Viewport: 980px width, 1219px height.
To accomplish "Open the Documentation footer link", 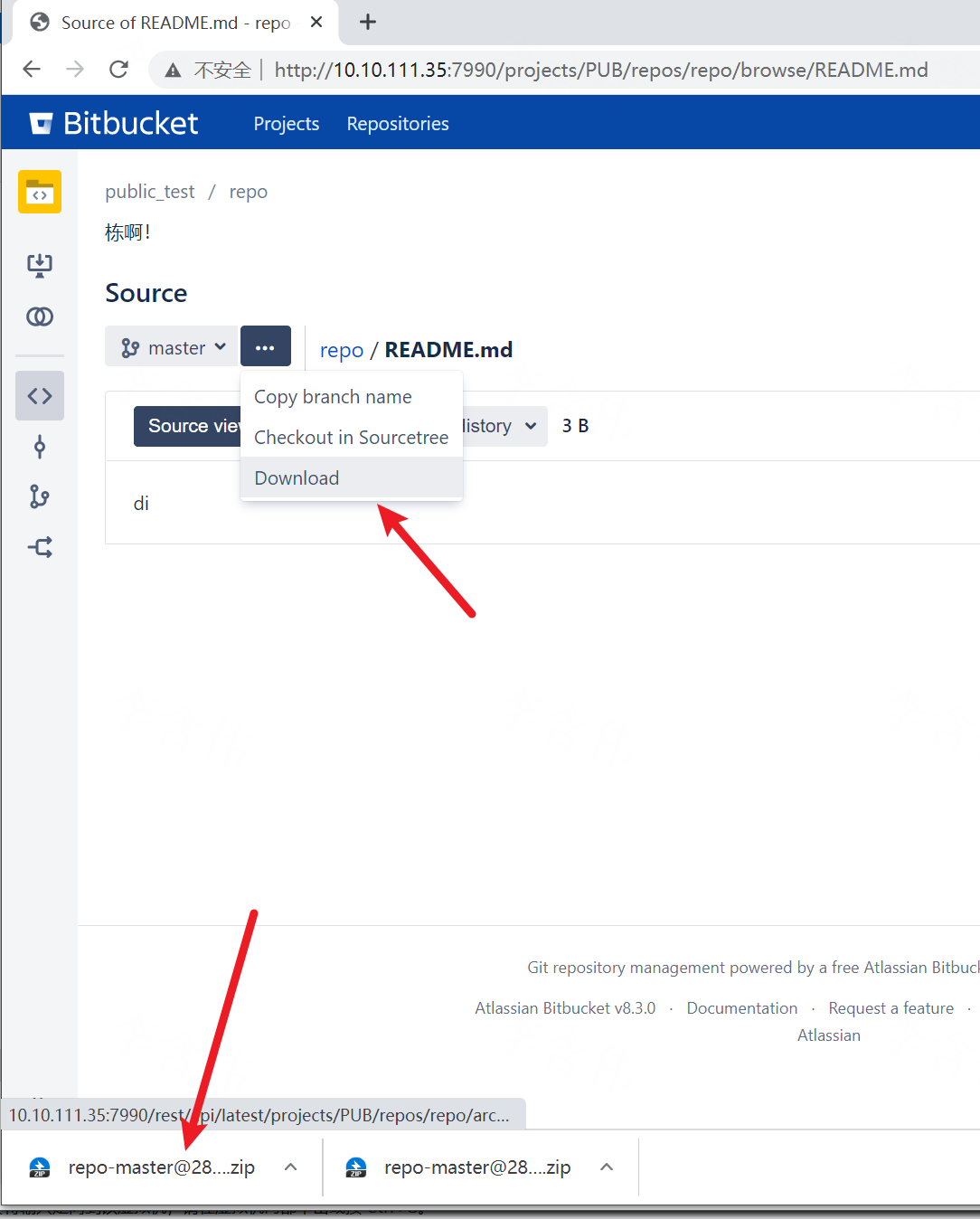I will pyautogui.click(x=742, y=1008).
